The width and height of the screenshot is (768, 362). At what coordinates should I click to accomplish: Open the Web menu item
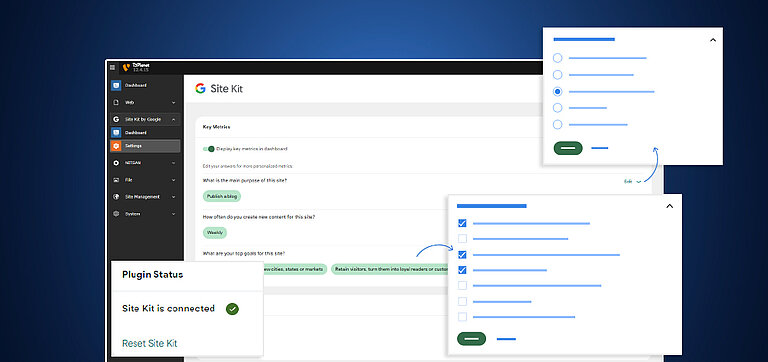click(x=145, y=103)
